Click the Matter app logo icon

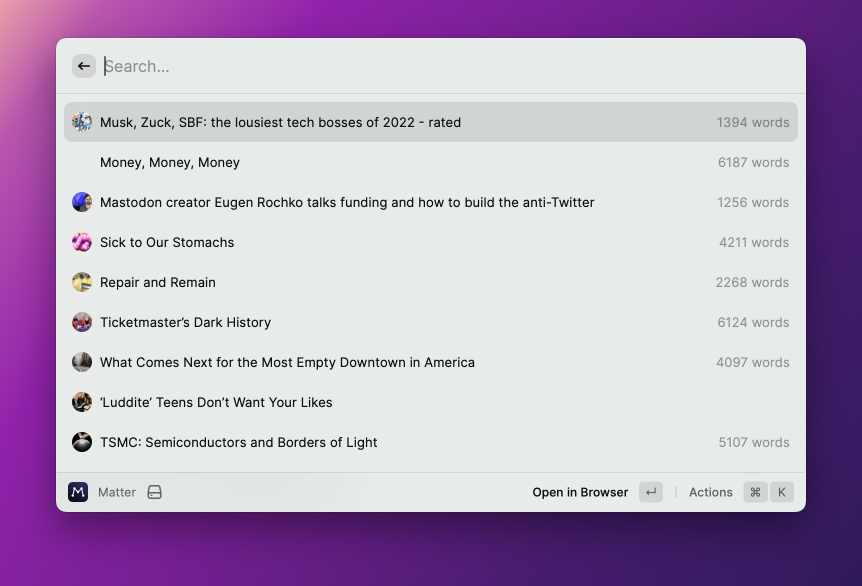[78, 492]
